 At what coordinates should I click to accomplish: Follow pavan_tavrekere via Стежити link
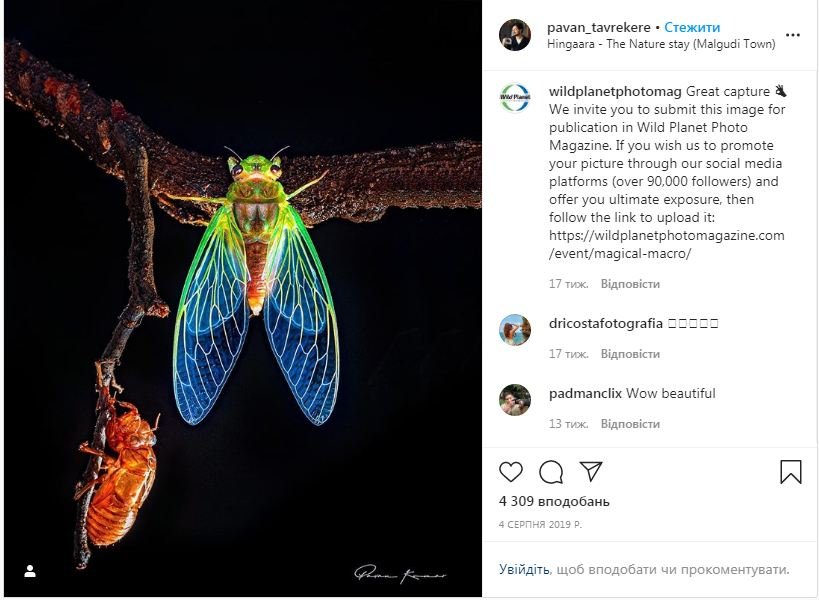coord(692,27)
